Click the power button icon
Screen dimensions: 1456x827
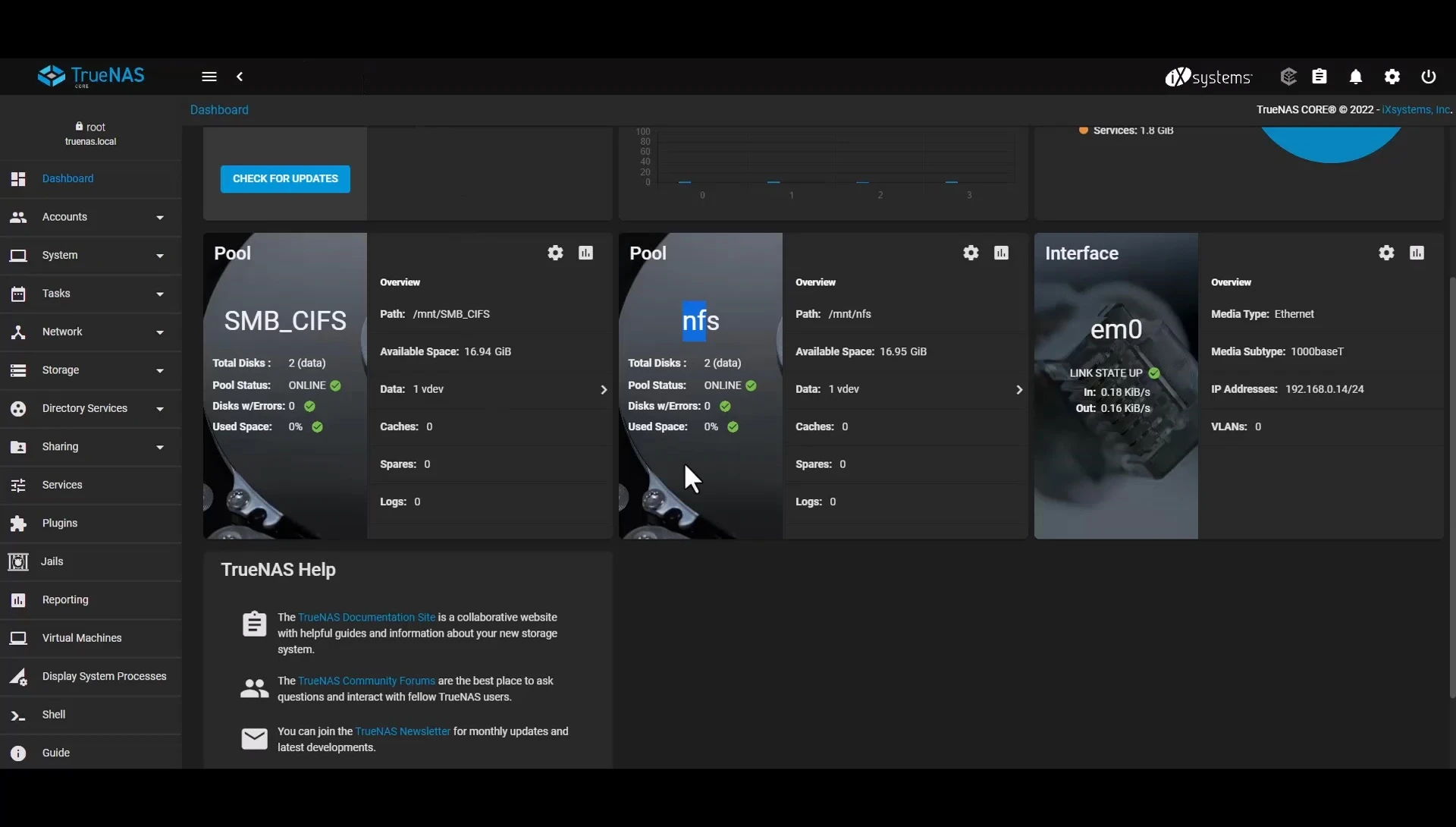[x=1429, y=77]
